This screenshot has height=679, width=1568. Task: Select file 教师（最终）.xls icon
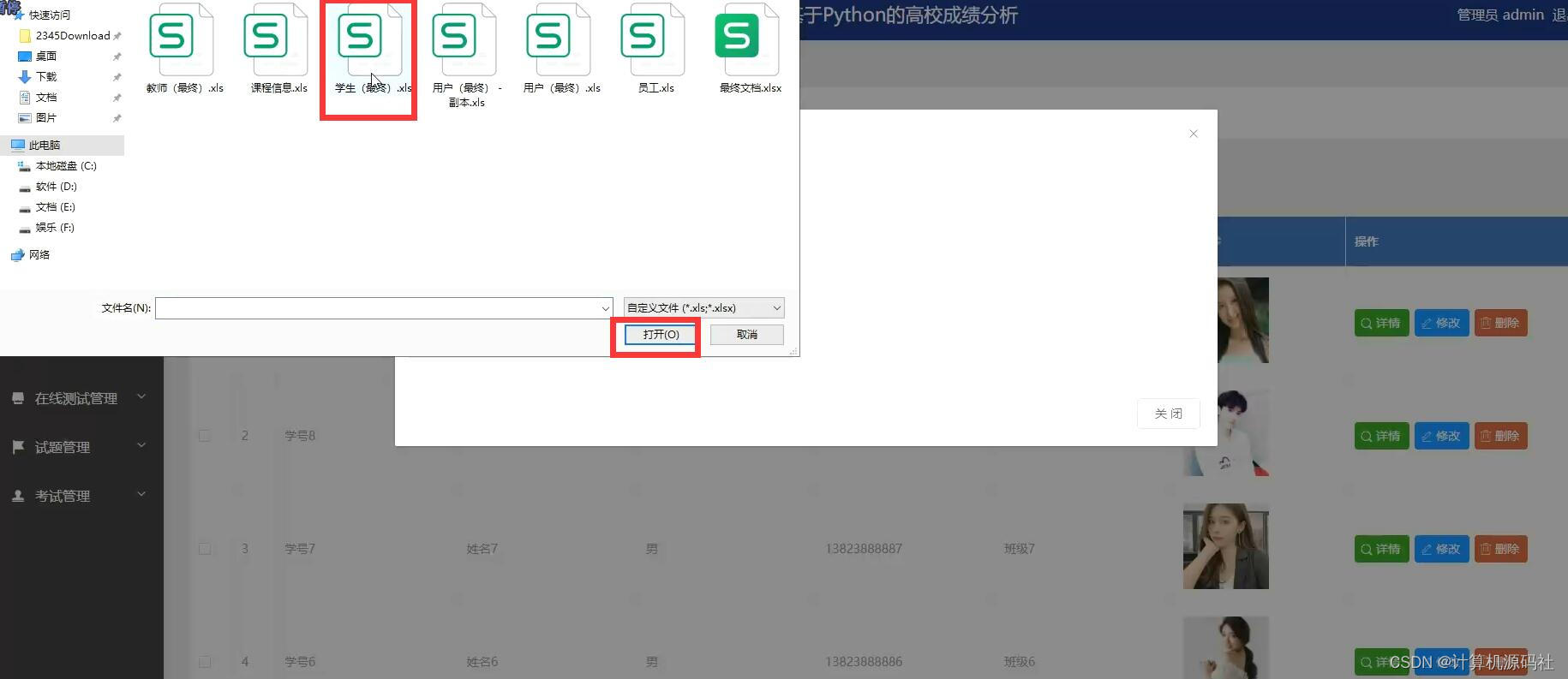pyautogui.click(x=181, y=41)
